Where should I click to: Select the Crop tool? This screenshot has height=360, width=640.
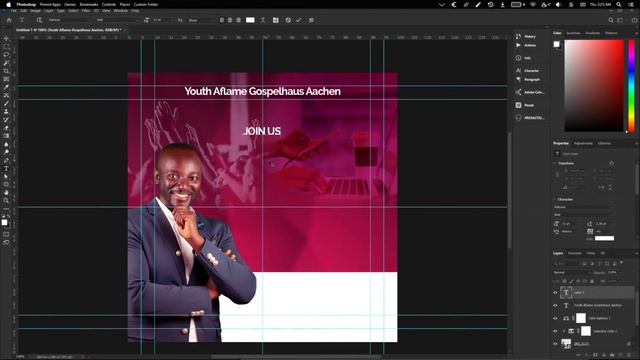click(6, 71)
